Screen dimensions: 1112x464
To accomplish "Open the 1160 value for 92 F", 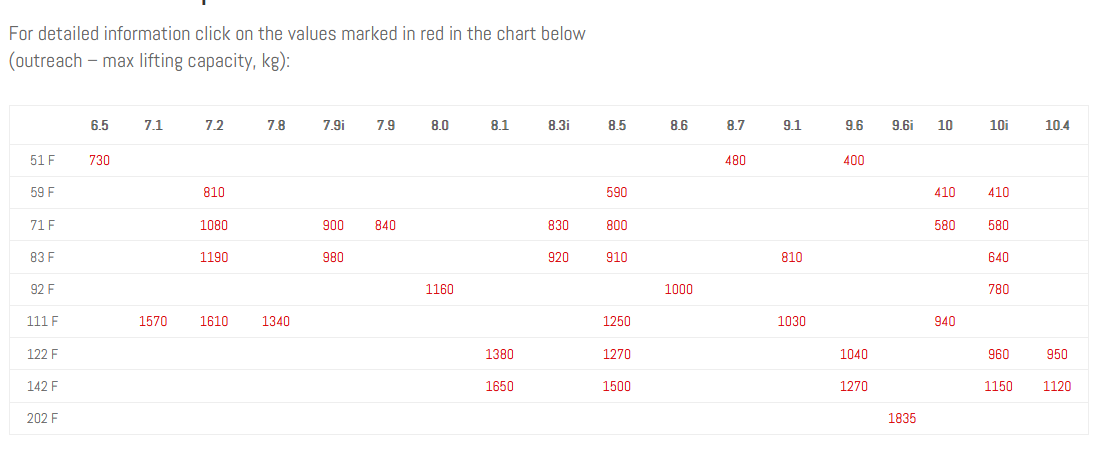I will point(439,290).
